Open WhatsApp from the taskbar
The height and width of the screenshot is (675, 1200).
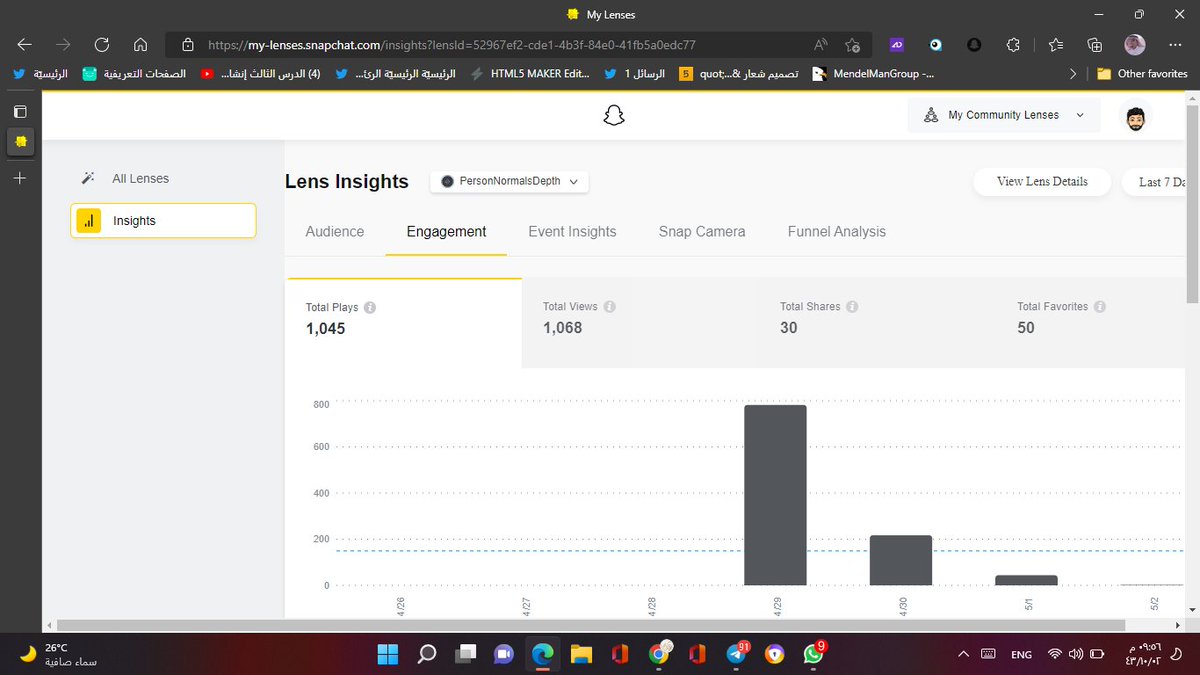click(813, 654)
